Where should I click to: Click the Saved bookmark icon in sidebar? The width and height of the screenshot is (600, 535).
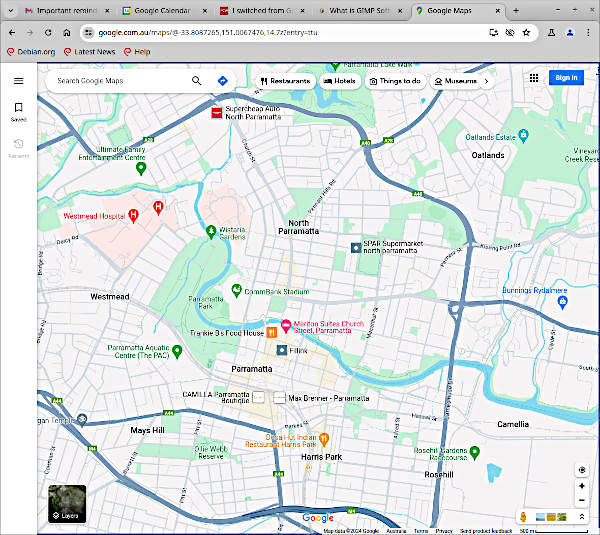pos(18,110)
